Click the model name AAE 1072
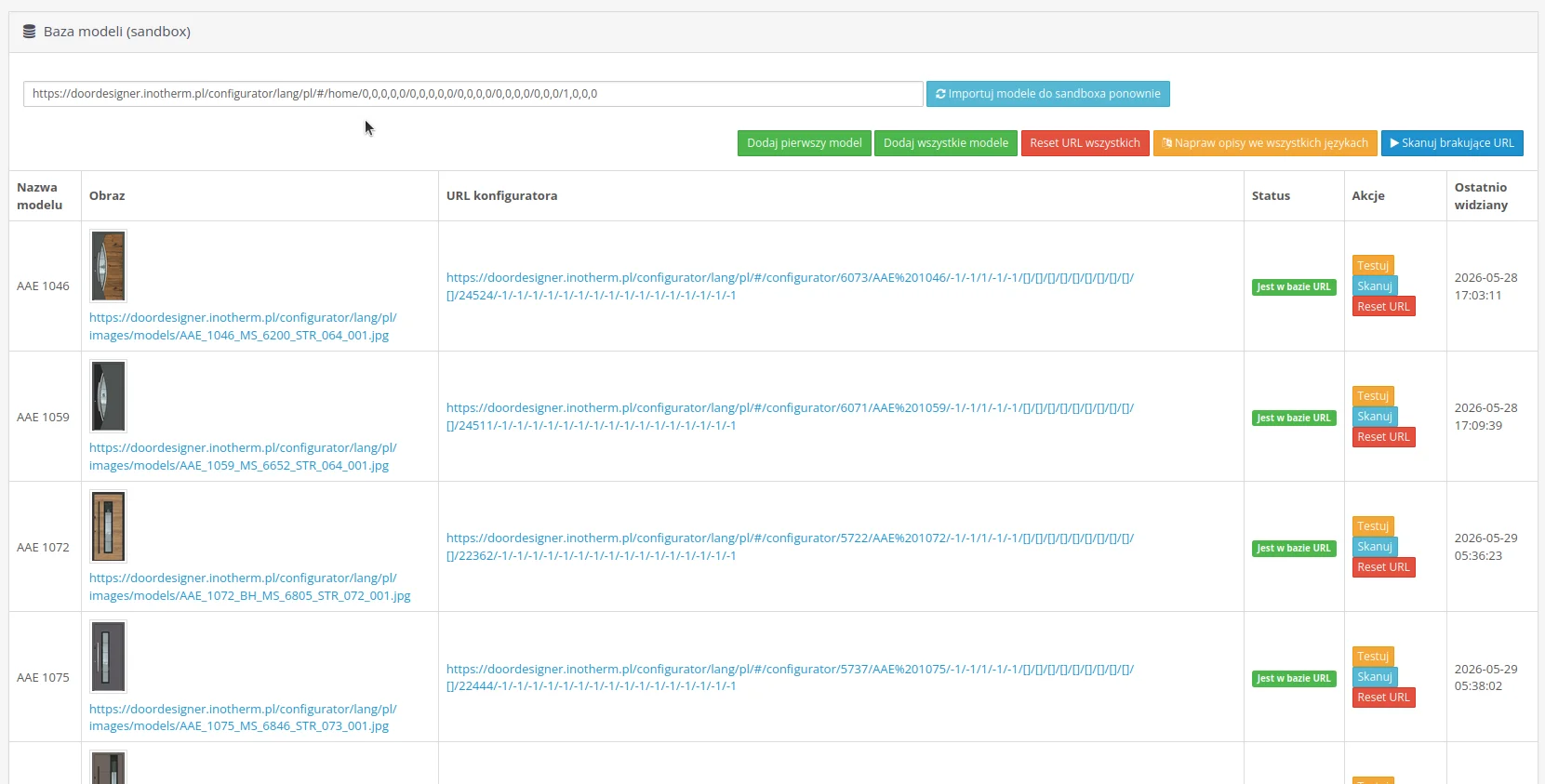1545x784 pixels. coord(43,547)
